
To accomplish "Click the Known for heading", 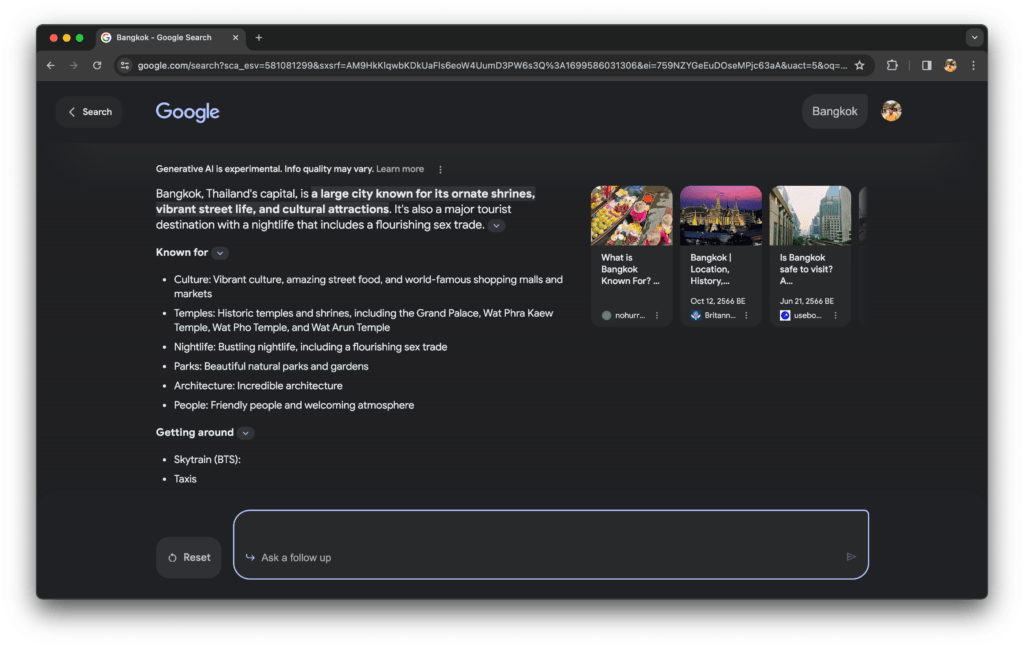I will (x=182, y=253).
